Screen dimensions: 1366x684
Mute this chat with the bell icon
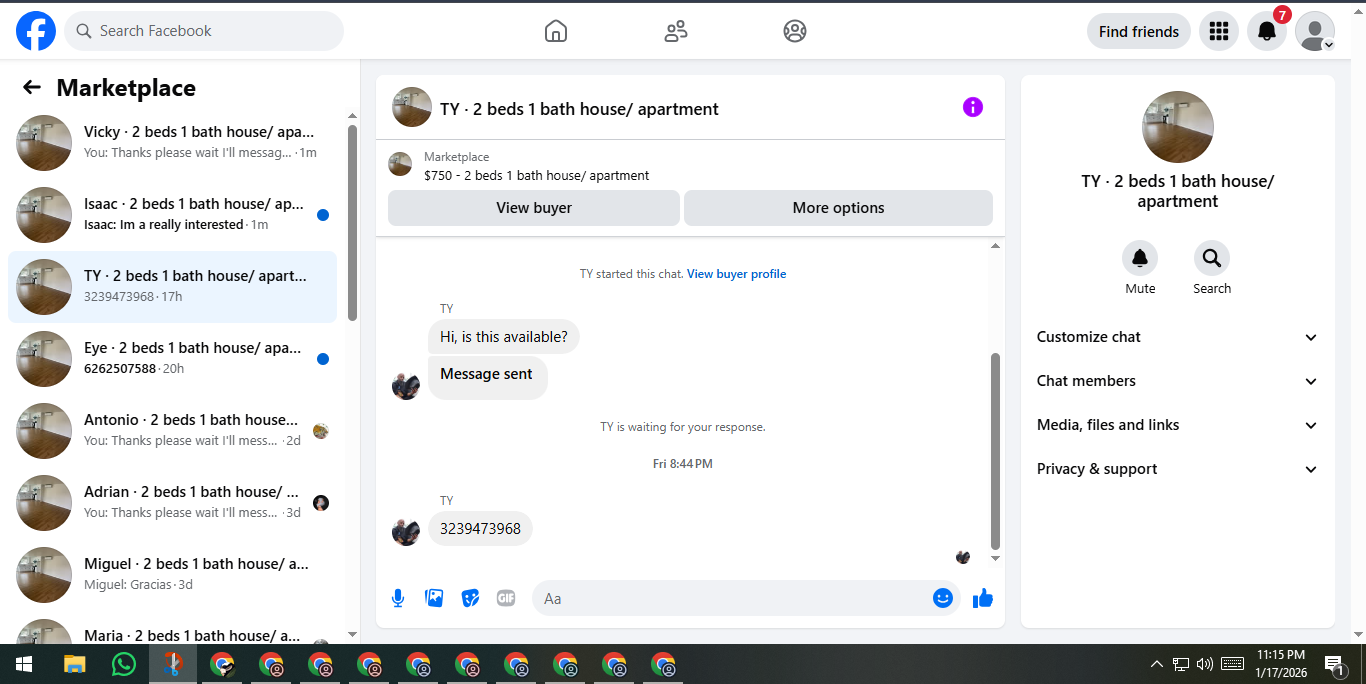point(1140,259)
